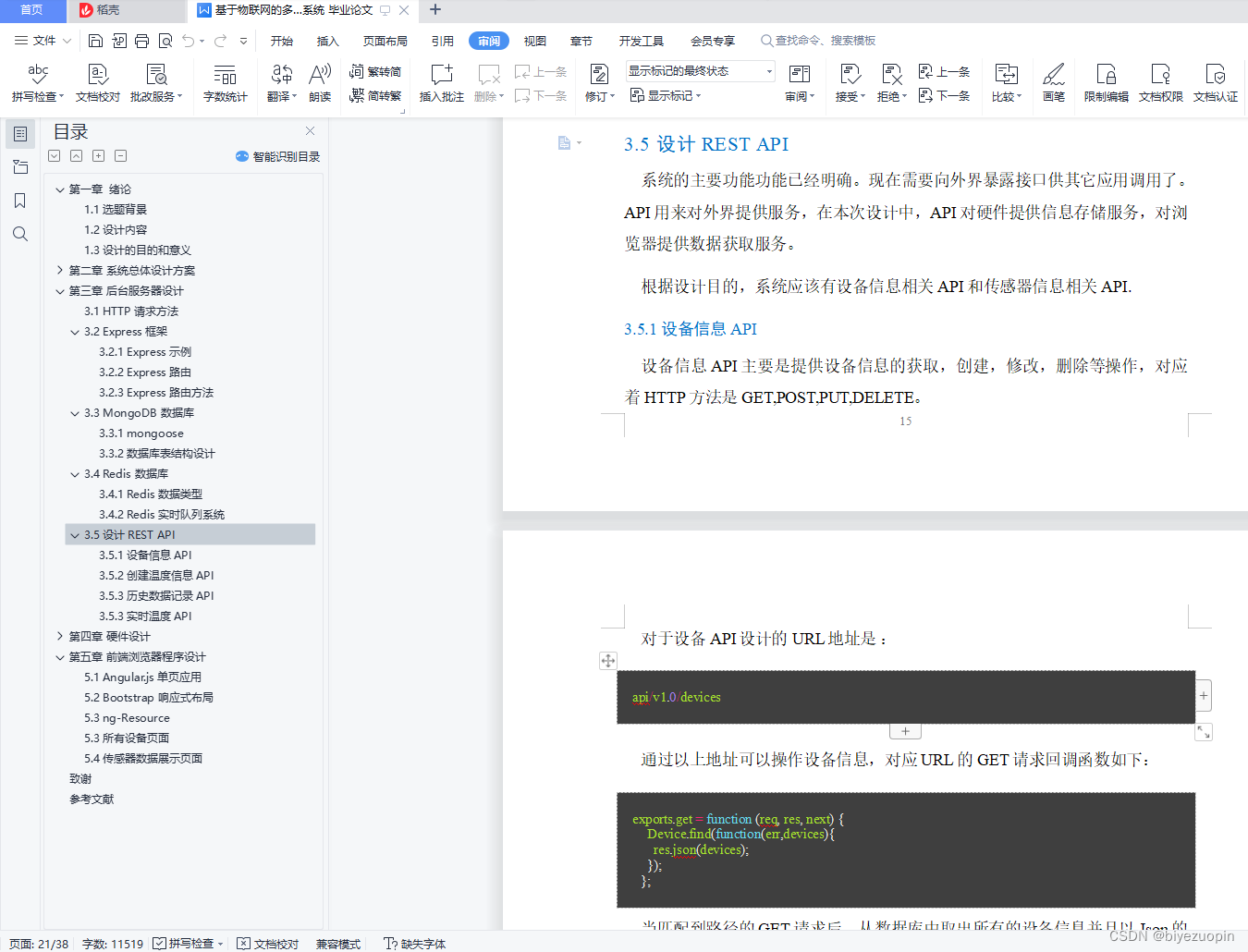Toggle track changes (修订)
The image size is (1248, 952).
(x=599, y=82)
